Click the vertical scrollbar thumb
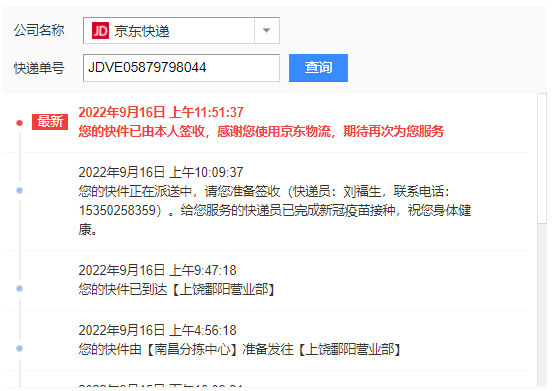Screen dimensions: 555x391 coord(542,159)
